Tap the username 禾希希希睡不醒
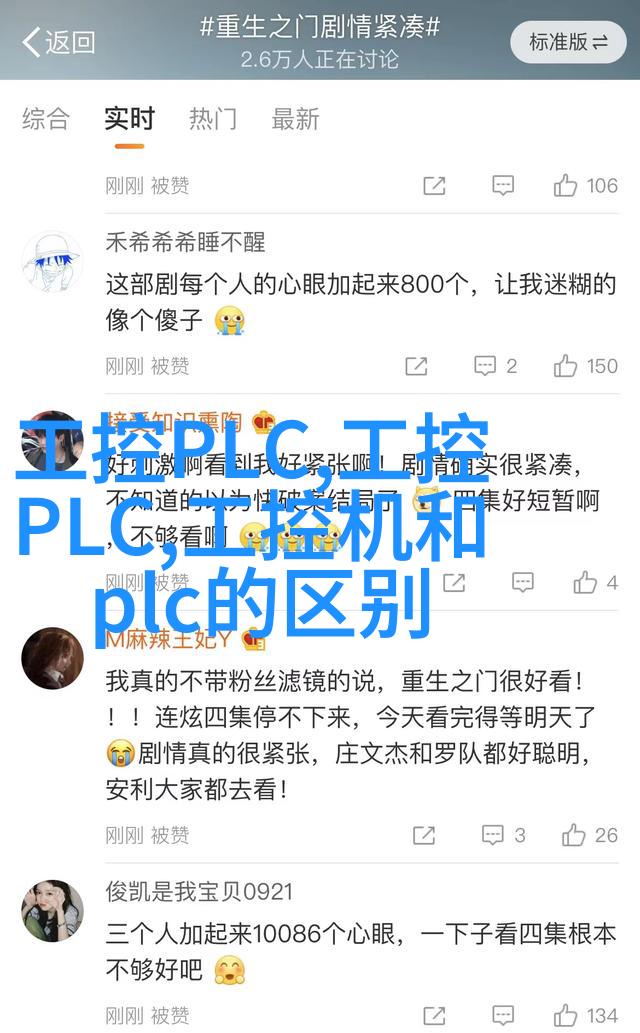 point(185,242)
